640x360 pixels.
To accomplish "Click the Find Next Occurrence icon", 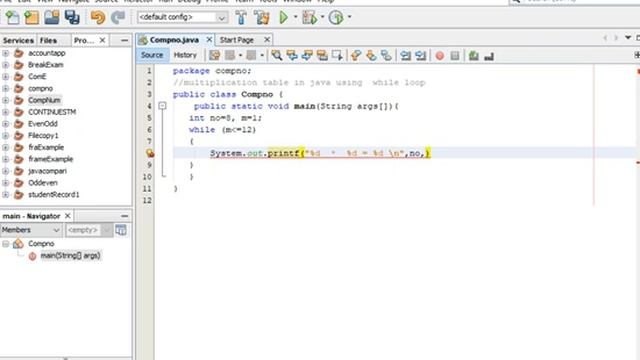I will coord(307,55).
